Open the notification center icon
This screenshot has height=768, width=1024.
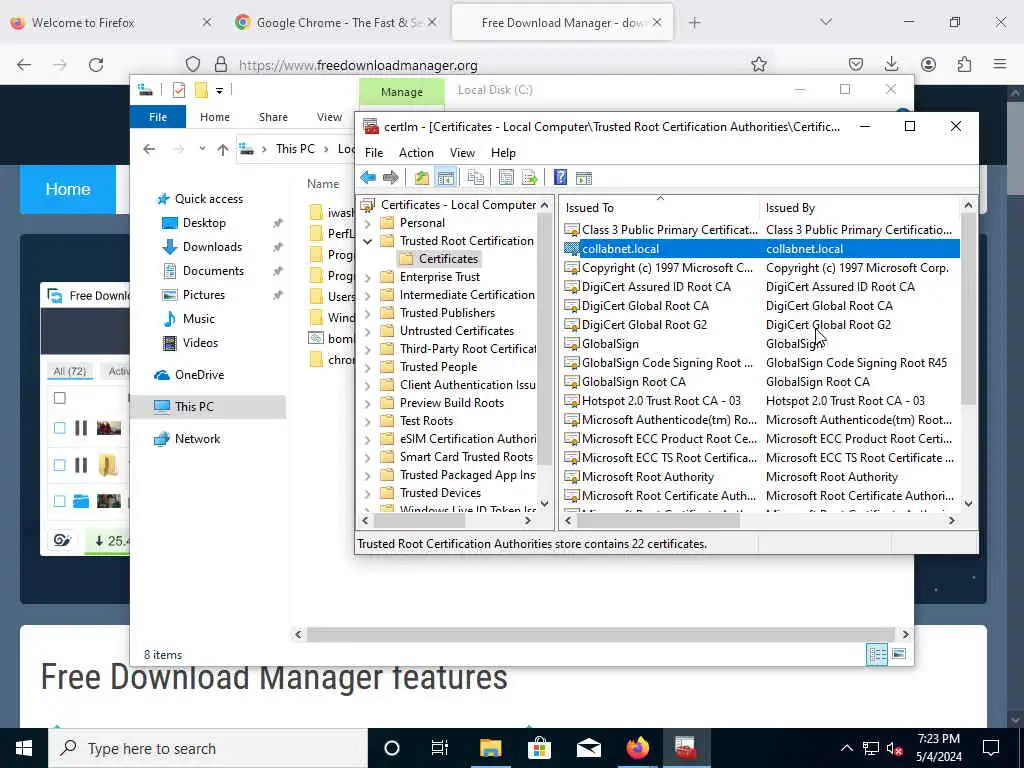point(991,748)
